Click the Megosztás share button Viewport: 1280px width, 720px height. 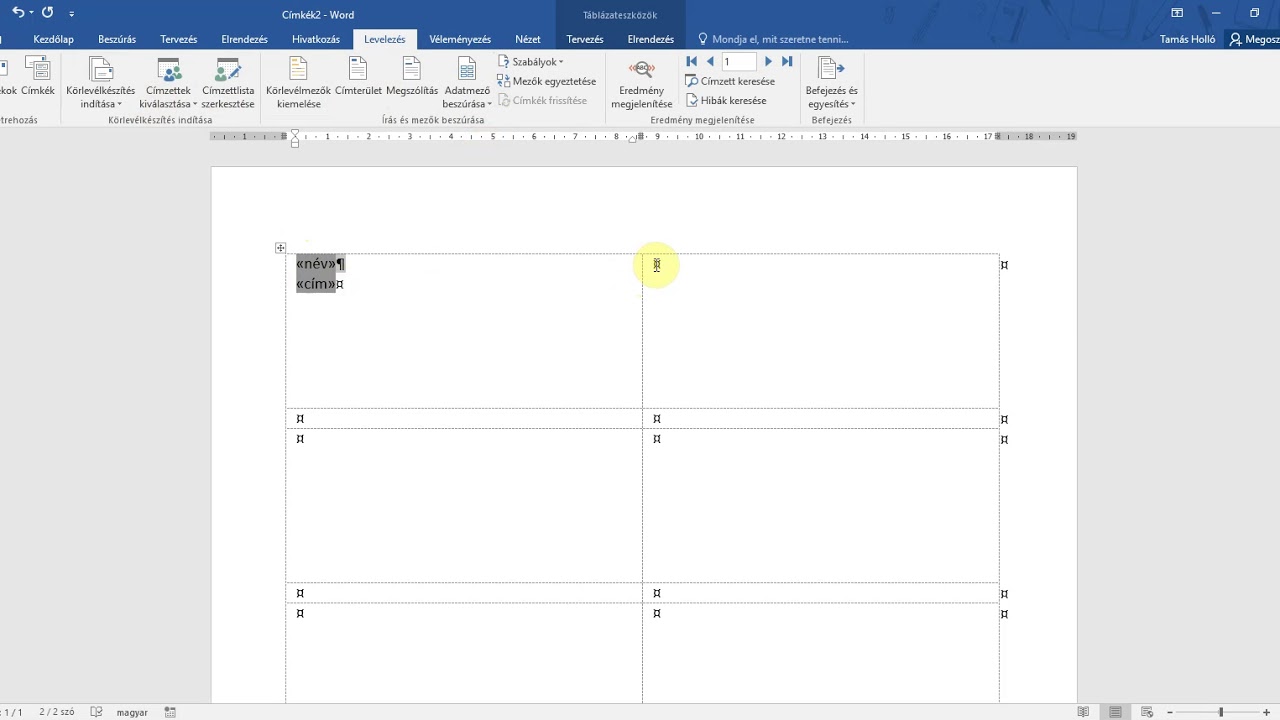coord(1255,39)
